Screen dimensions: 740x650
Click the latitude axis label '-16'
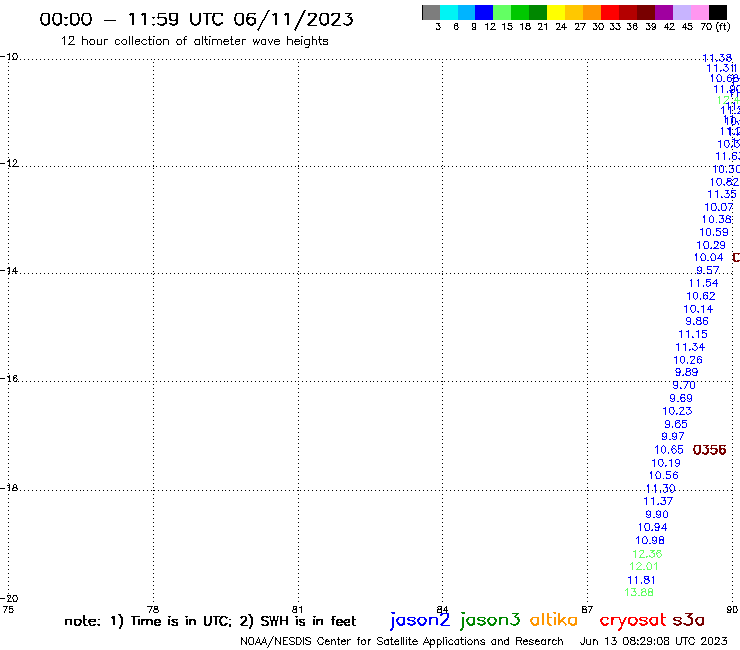coord(9,379)
